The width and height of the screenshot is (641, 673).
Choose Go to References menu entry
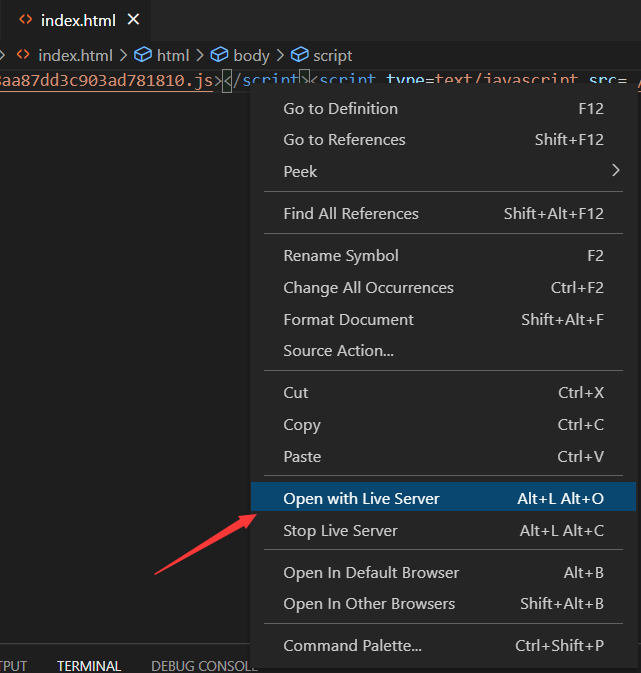344,139
